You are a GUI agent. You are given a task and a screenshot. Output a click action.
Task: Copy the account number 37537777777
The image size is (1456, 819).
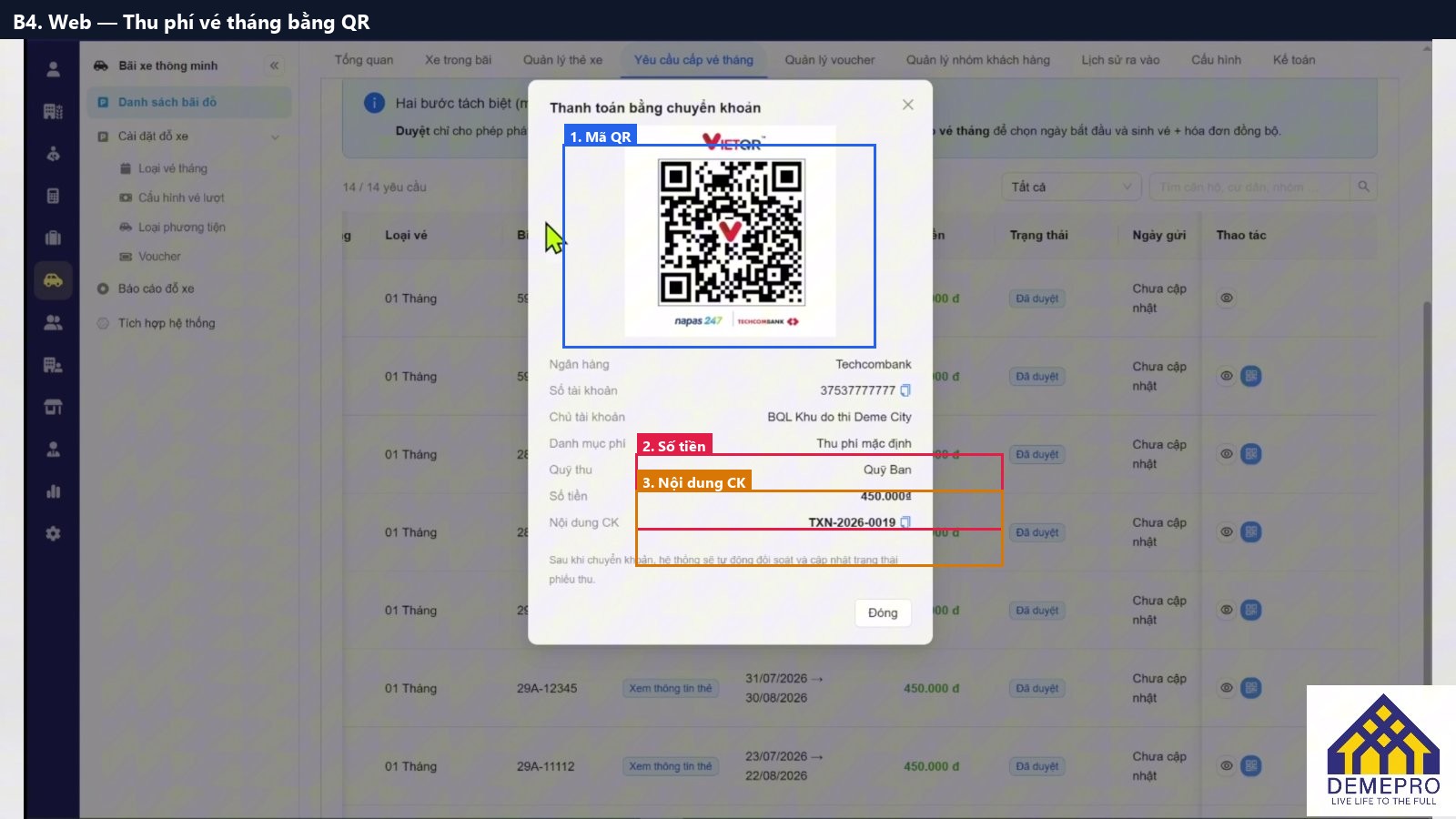(905, 390)
